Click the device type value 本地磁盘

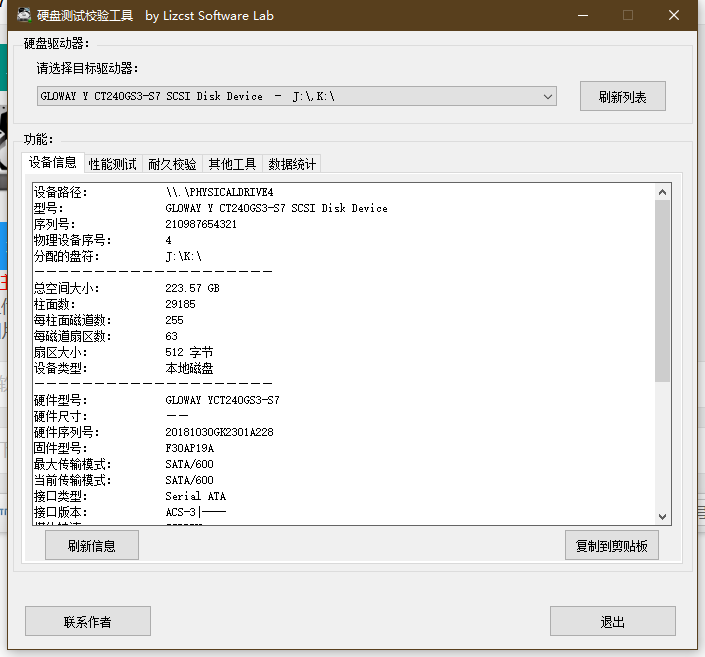[x=189, y=368]
